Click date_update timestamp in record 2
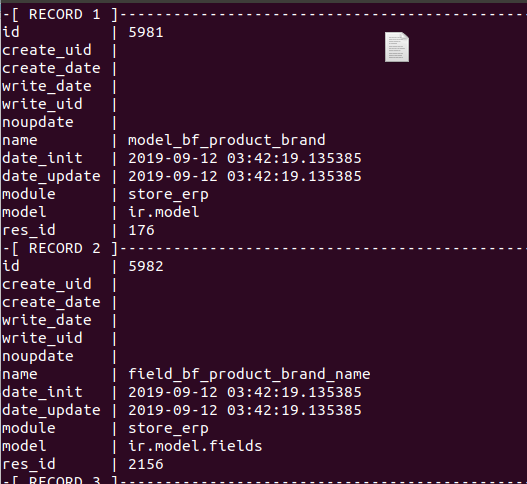Image resolution: width=527 pixels, height=484 pixels. coord(245,410)
